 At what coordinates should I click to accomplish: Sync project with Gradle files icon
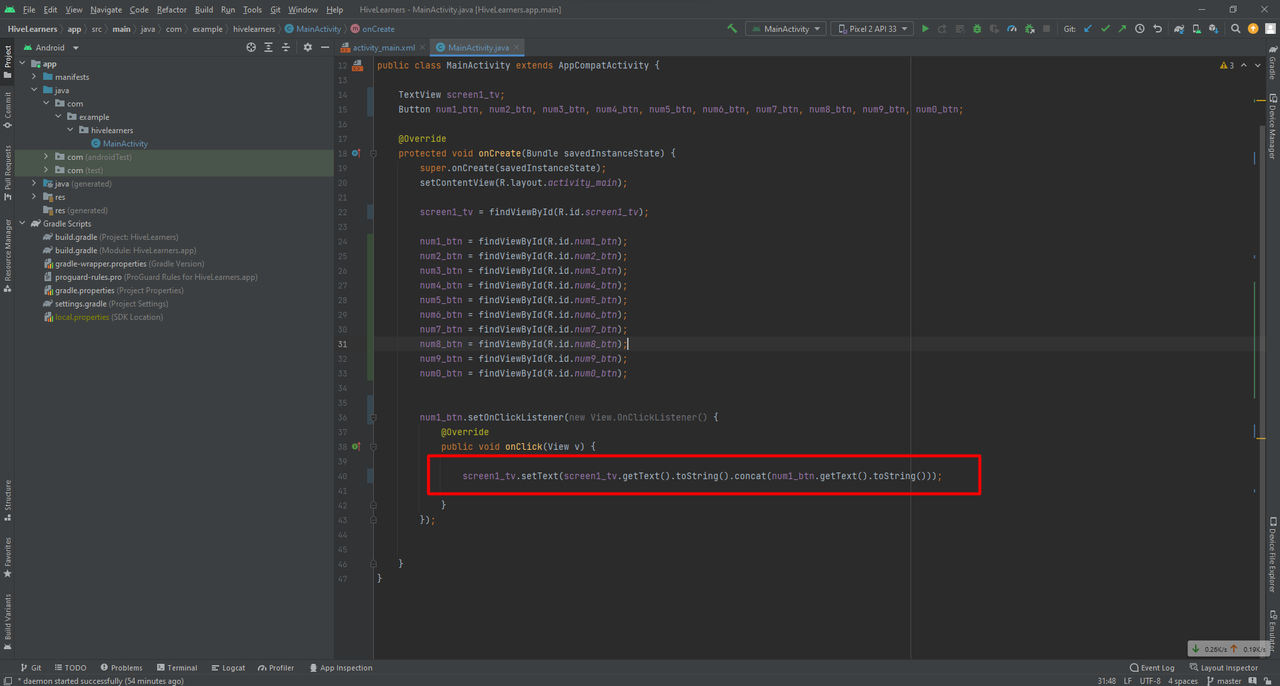[1180, 29]
